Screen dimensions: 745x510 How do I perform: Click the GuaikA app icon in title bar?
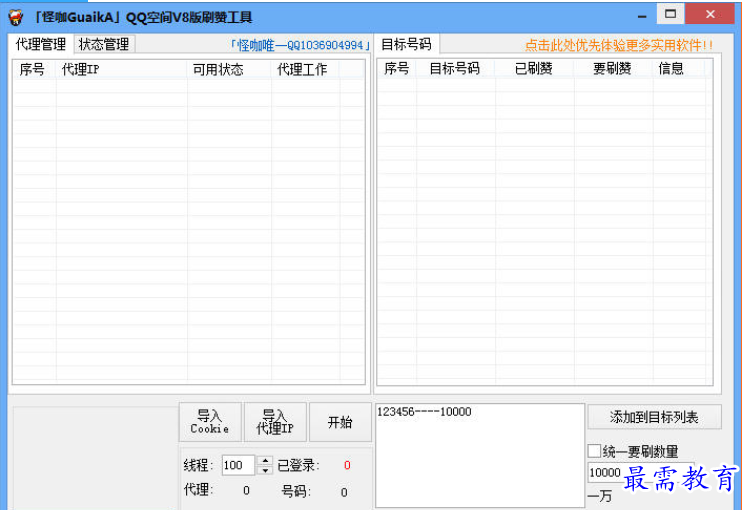16,18
